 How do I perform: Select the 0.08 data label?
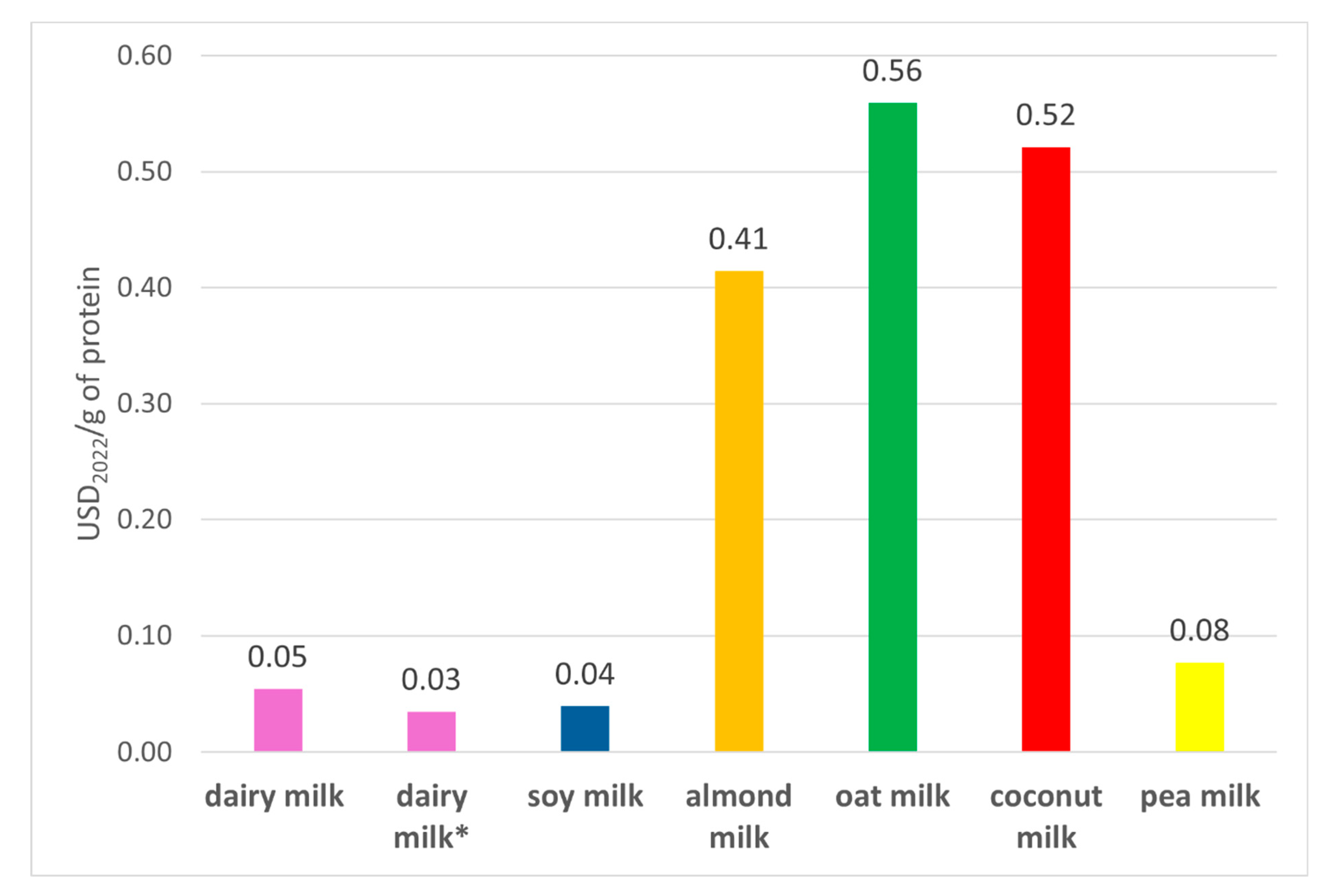point(1199,630)
